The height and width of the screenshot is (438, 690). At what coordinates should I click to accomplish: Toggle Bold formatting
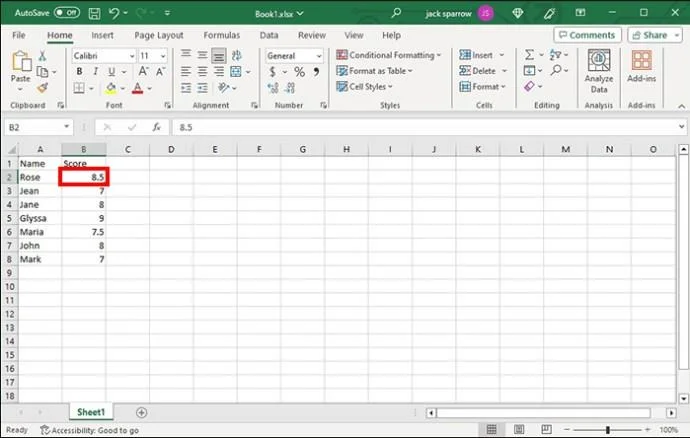[80, 72]
